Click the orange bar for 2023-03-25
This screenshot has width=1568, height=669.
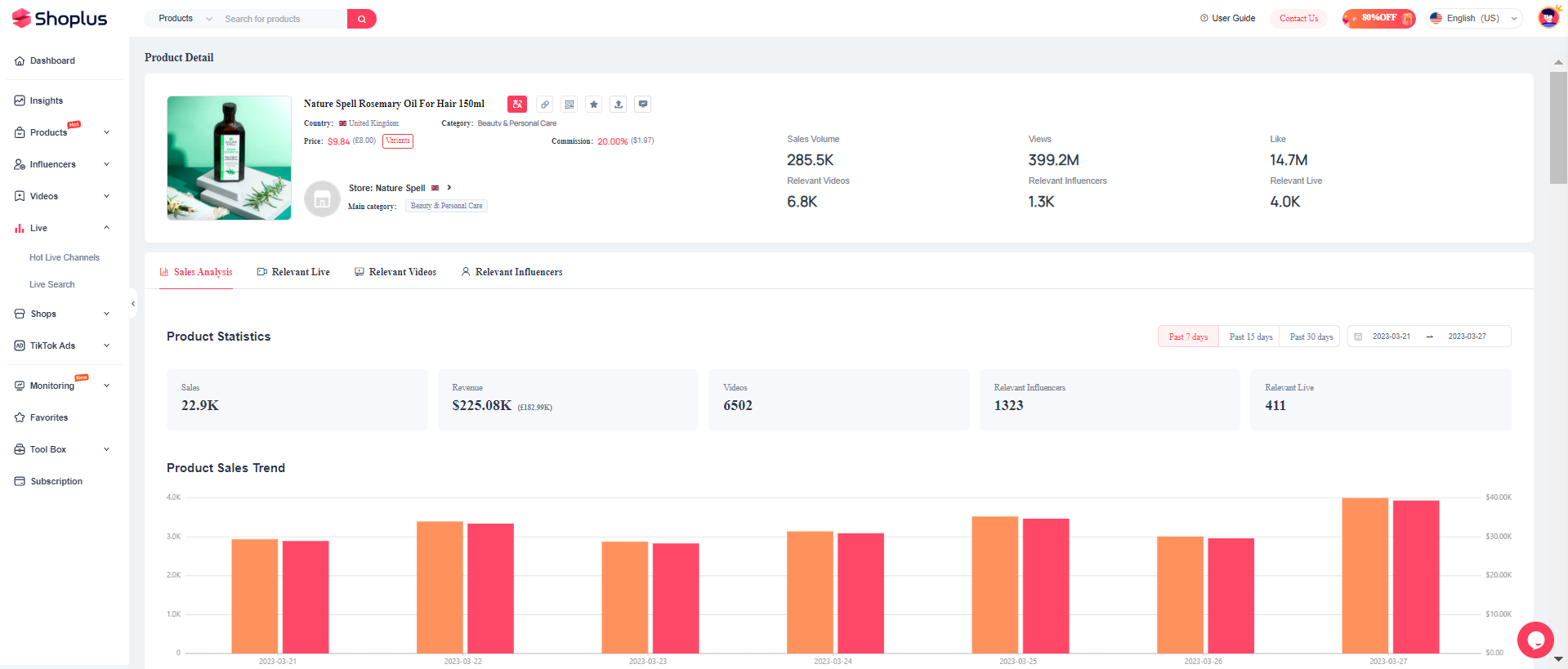tap(994, 584)
